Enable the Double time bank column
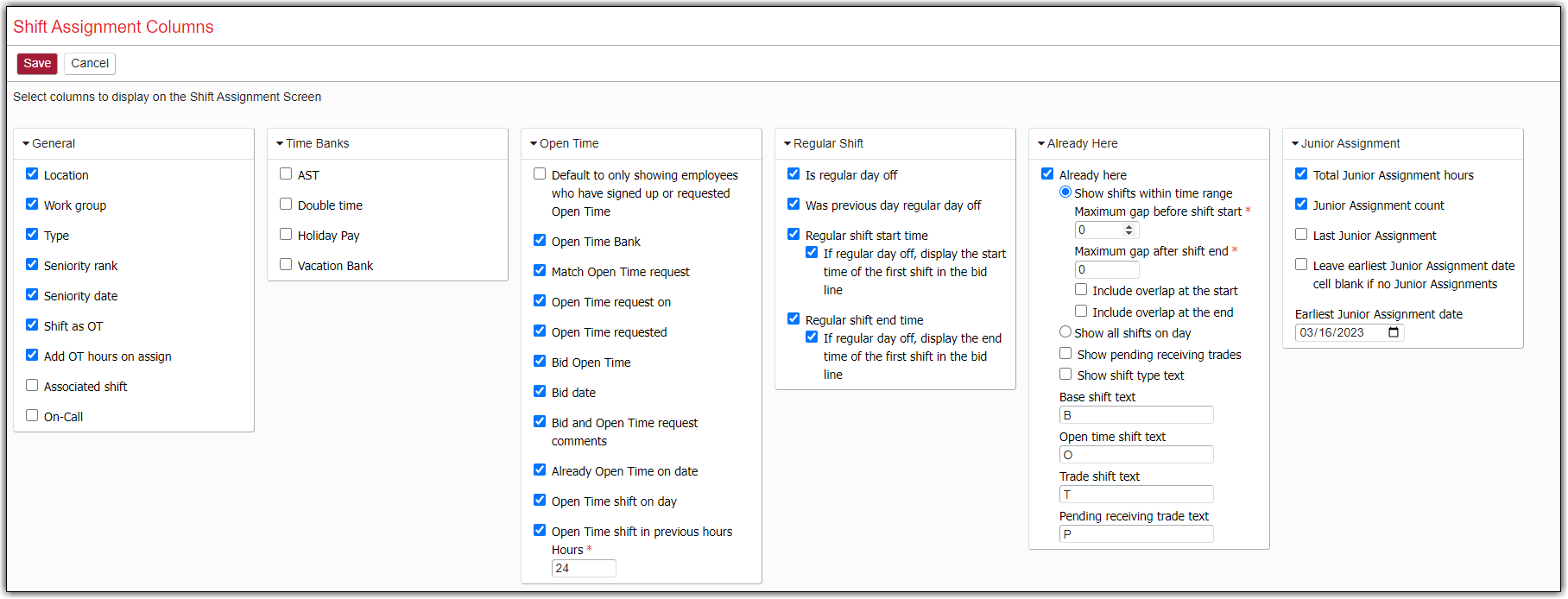Screen dimensions: 1568x599 click(286, 205)
